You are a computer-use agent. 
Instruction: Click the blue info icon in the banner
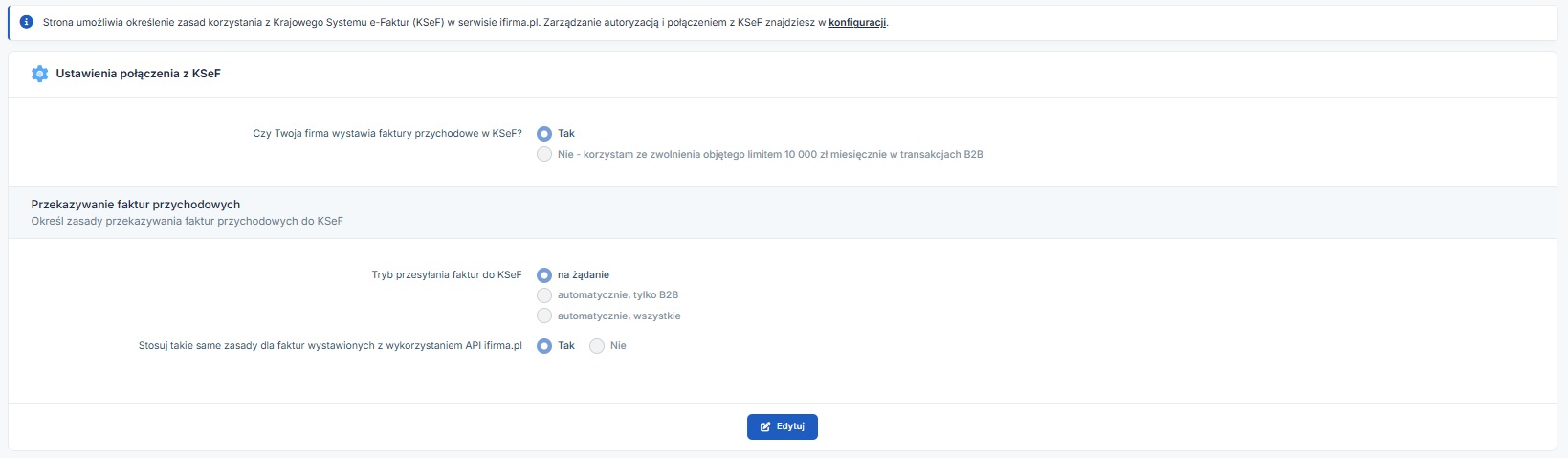(x=27, y=22)
